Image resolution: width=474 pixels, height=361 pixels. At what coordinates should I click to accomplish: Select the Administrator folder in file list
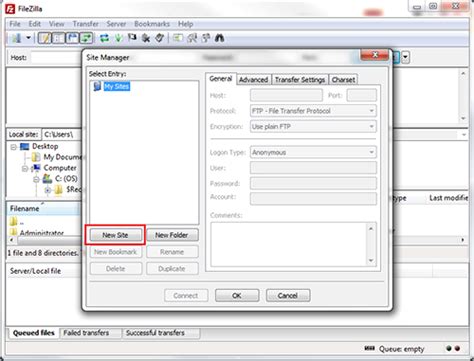[42, 232]
